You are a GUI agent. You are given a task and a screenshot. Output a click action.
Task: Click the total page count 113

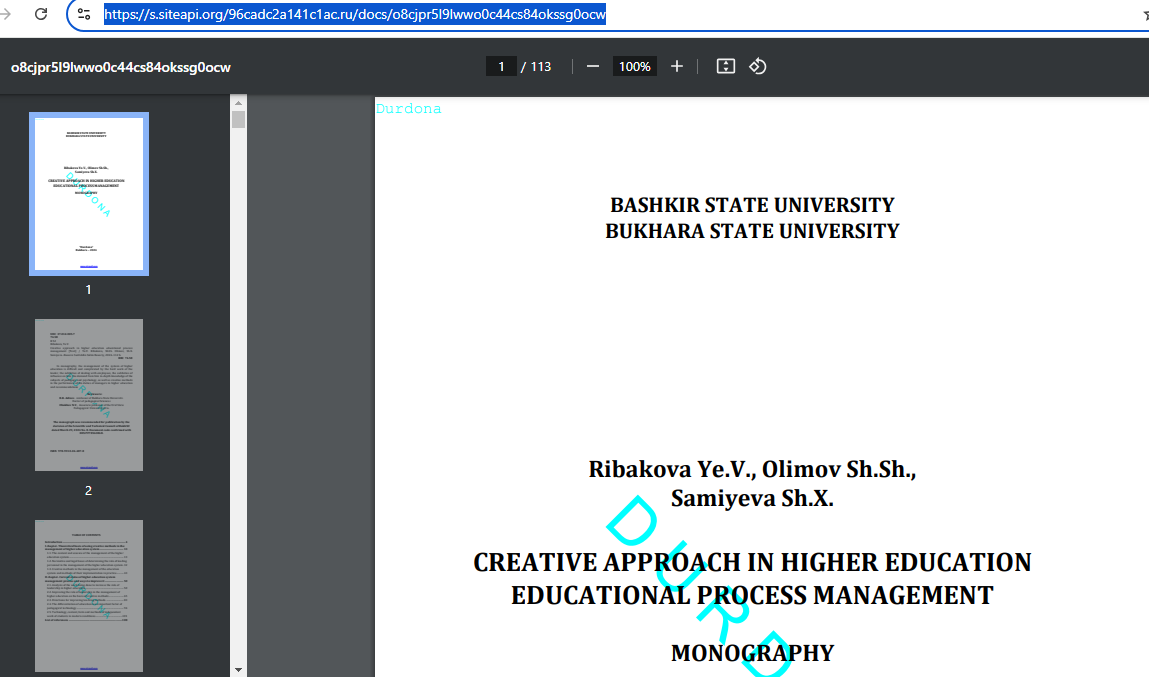541,67
